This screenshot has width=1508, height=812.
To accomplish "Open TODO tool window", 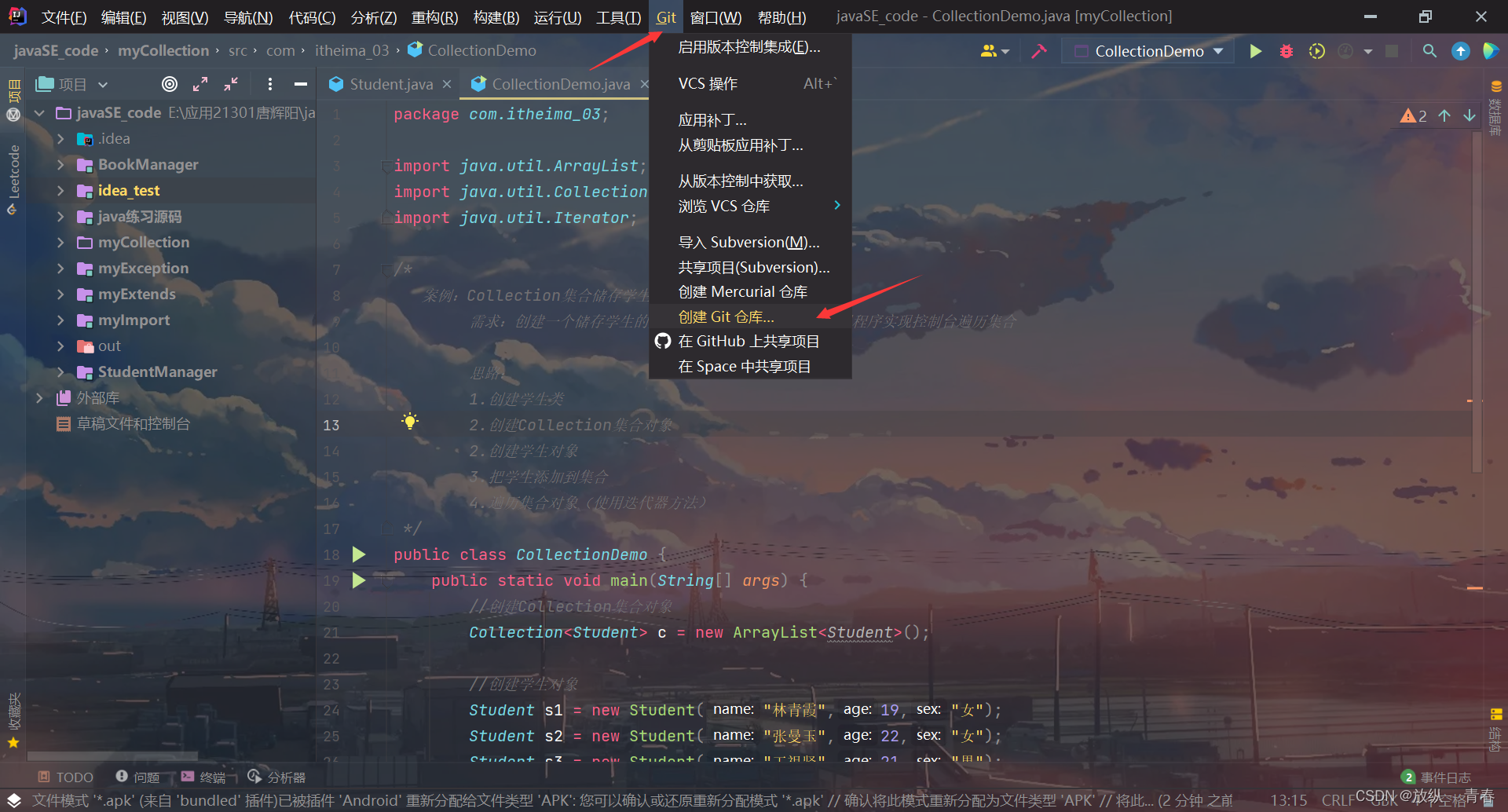I will pyautogui.click(x=66, y=777).
